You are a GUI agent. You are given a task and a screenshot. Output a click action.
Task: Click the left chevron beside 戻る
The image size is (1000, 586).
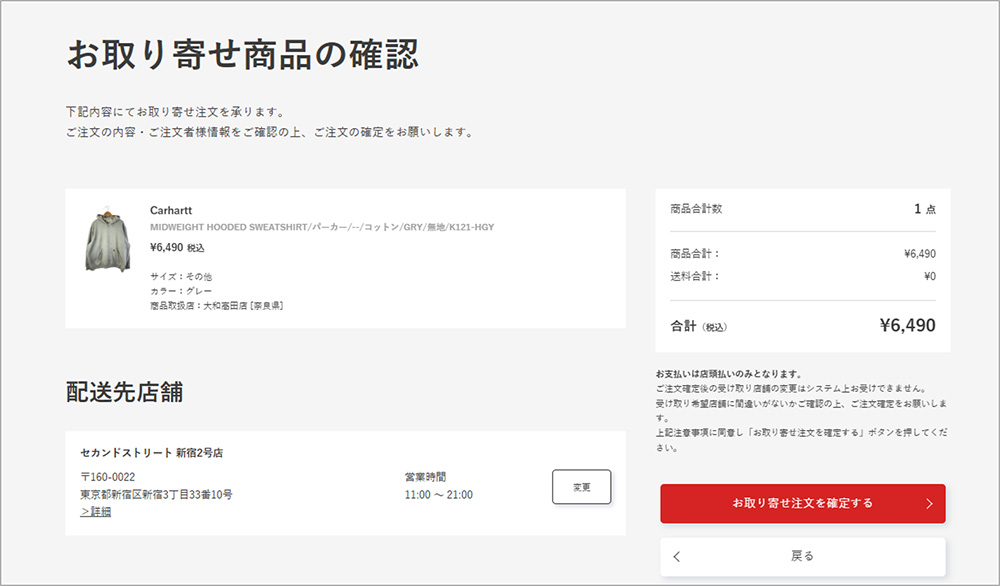coord(675,555)
